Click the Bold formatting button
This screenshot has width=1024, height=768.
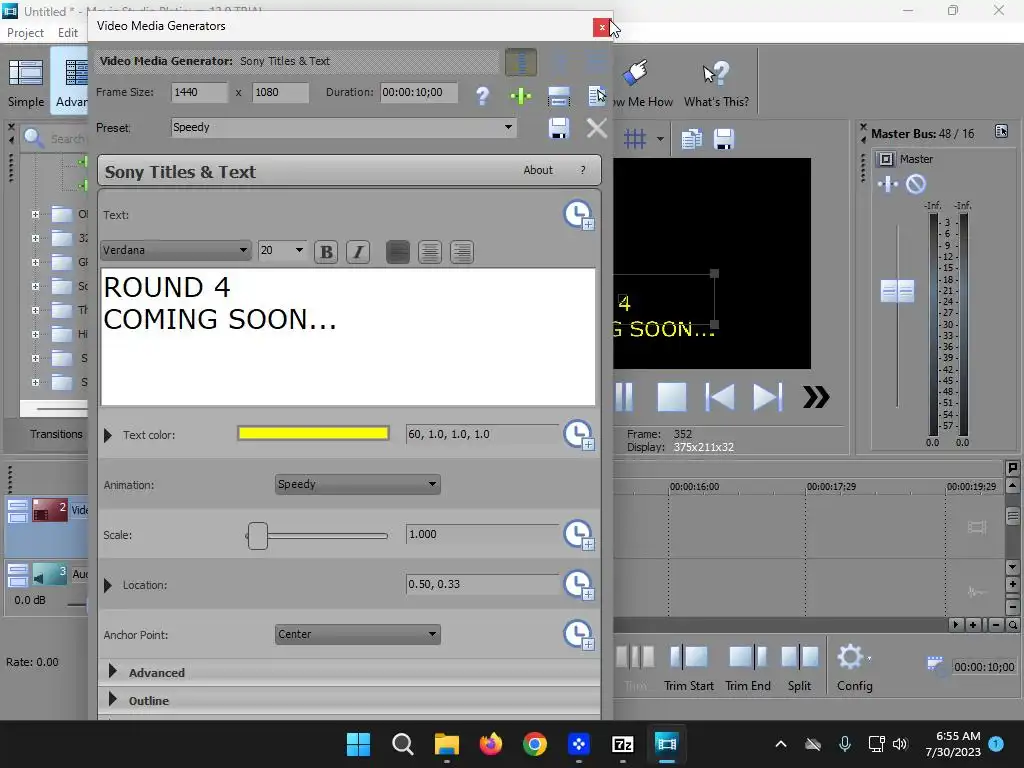tap(326, 252)
